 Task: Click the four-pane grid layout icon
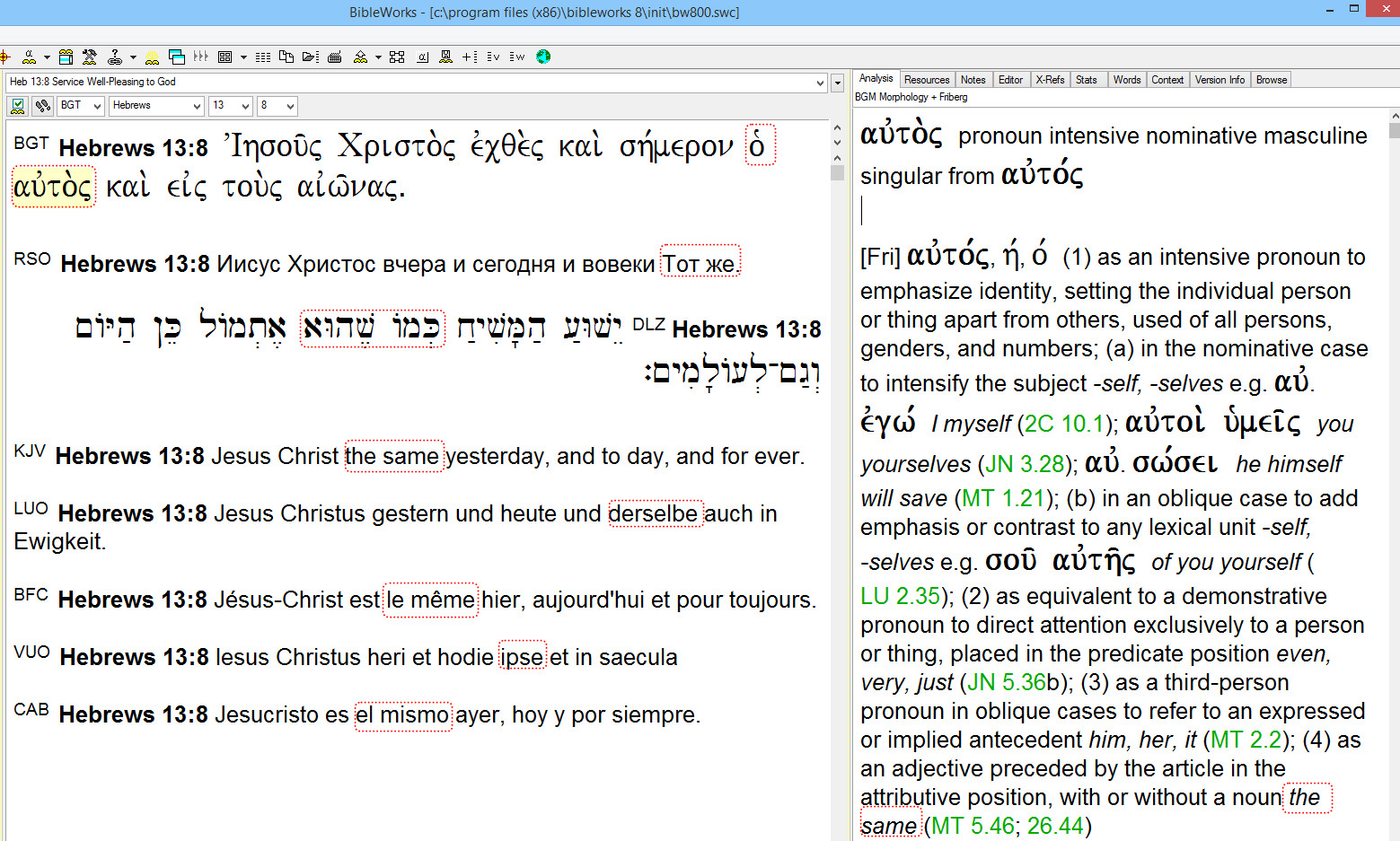coord(225,57)
